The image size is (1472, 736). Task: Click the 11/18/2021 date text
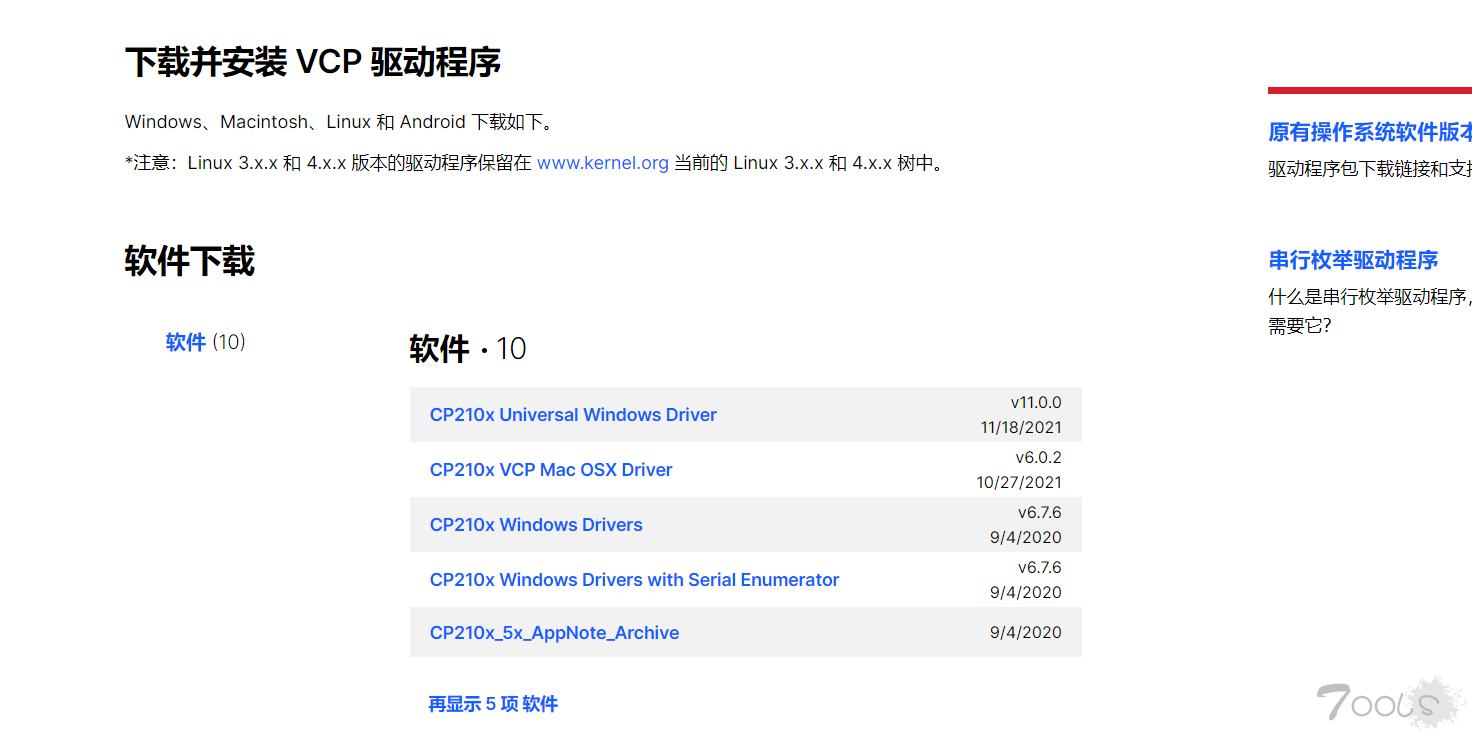(1021, 427)
